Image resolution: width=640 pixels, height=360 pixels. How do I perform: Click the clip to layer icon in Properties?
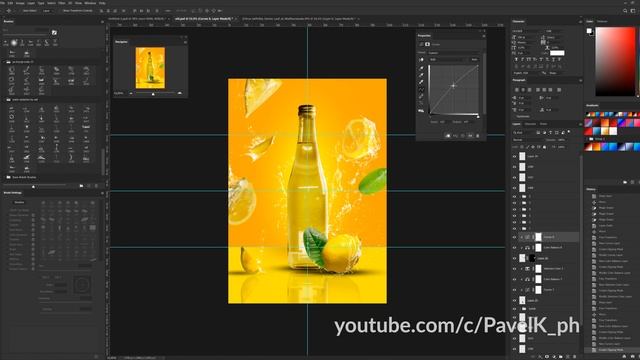point(448,136)
